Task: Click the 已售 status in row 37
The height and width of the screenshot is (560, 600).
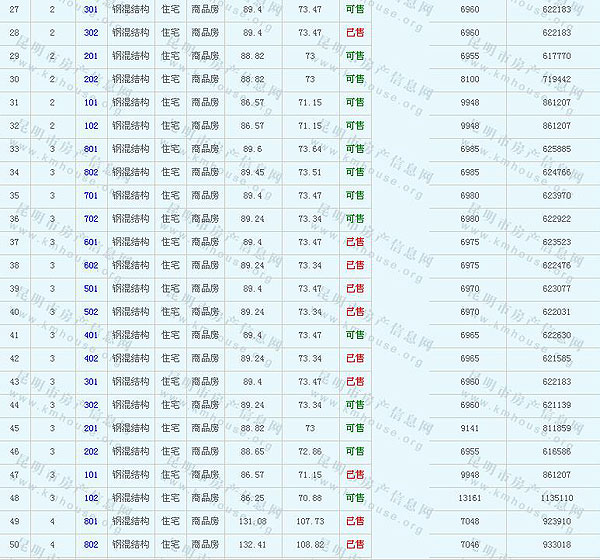Action: (x=354, y=241)
